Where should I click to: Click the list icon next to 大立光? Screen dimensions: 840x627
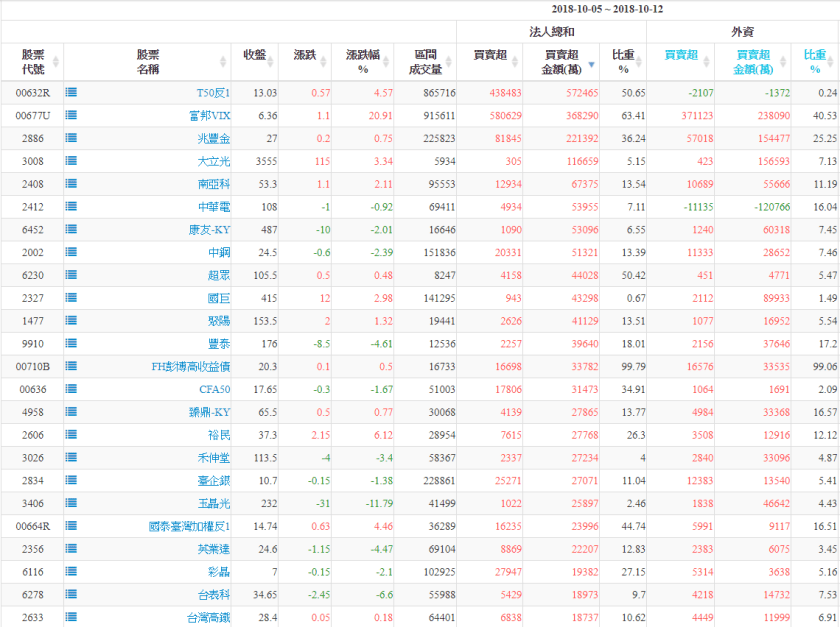pyautogui.click(x=72, y=160)
